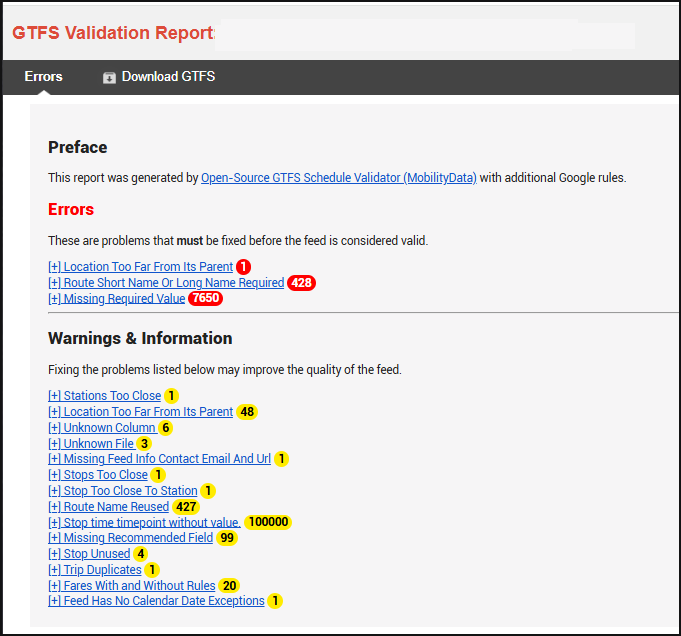Expand Missing Required Value error
Viewport: 681px width, 636px height.
[116, 298]
